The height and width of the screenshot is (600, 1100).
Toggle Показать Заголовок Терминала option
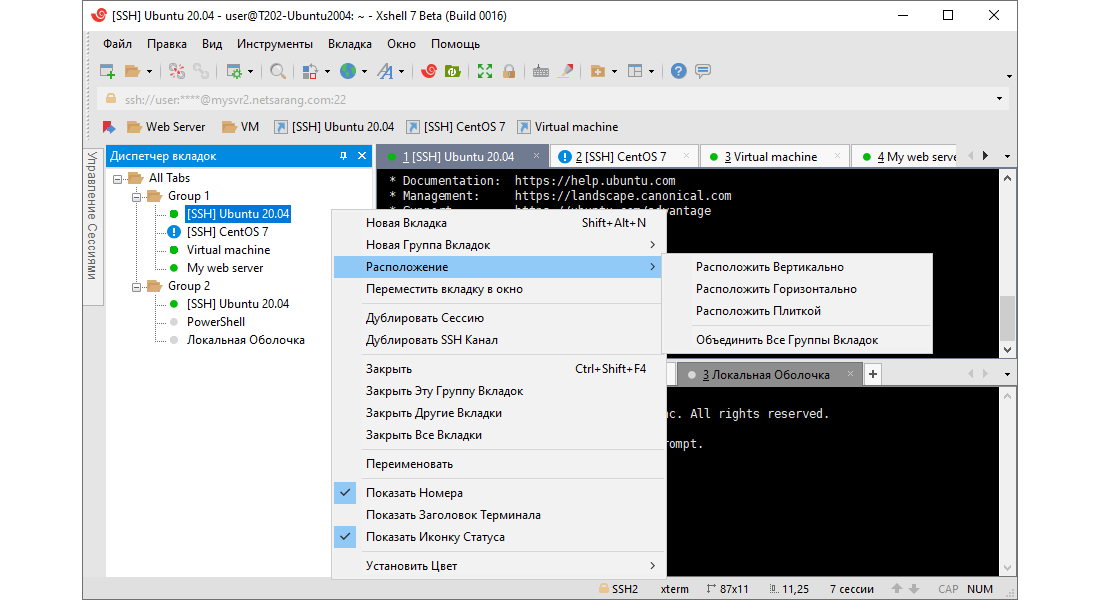(499, 515)
